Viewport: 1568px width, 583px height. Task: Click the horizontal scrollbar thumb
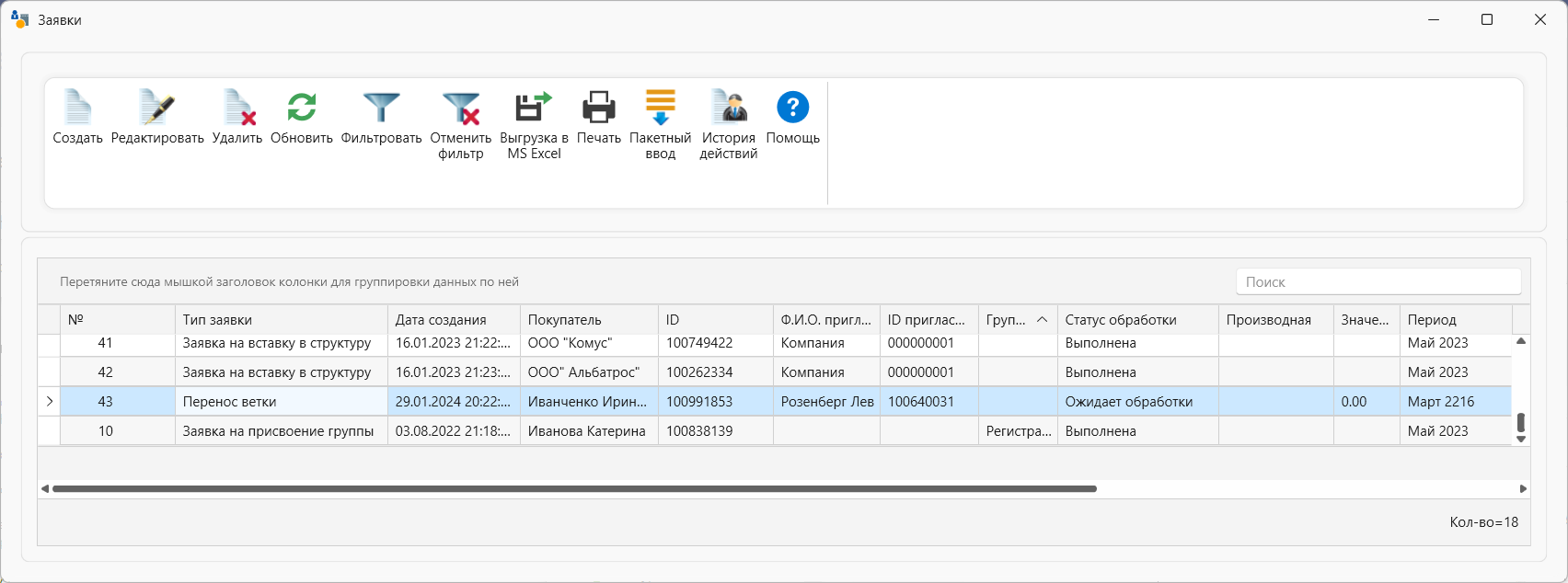tap(574, 489)
